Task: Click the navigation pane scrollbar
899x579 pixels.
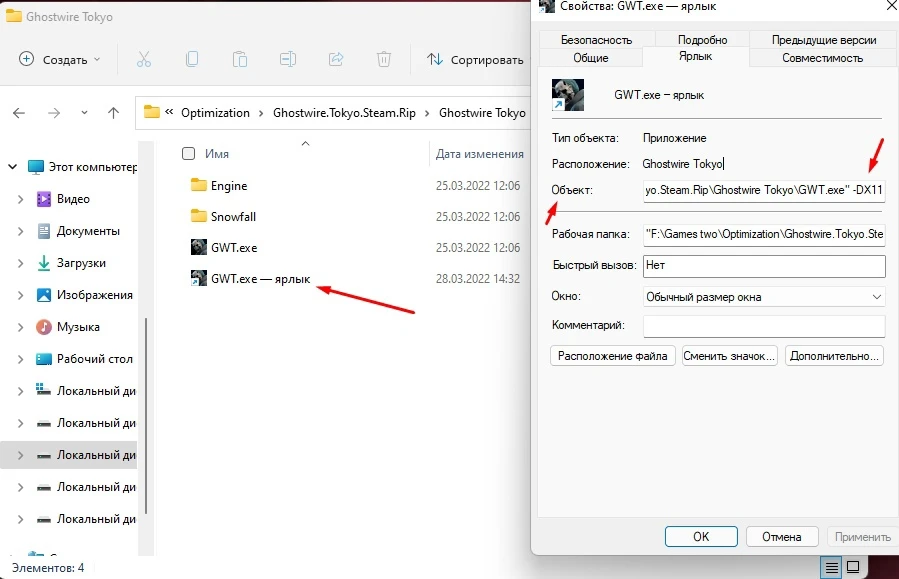Action: pos(146,416)
